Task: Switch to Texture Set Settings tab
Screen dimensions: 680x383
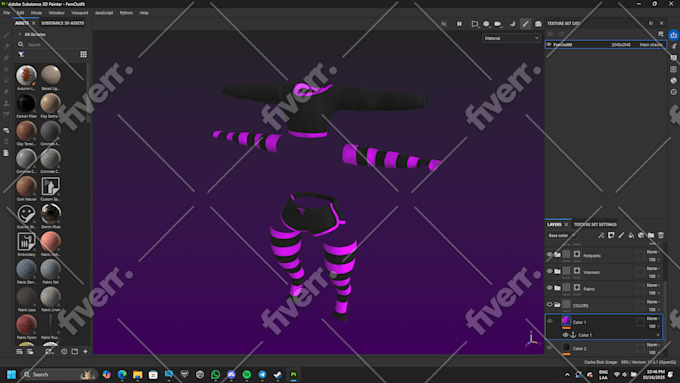Action: [595, 224]
